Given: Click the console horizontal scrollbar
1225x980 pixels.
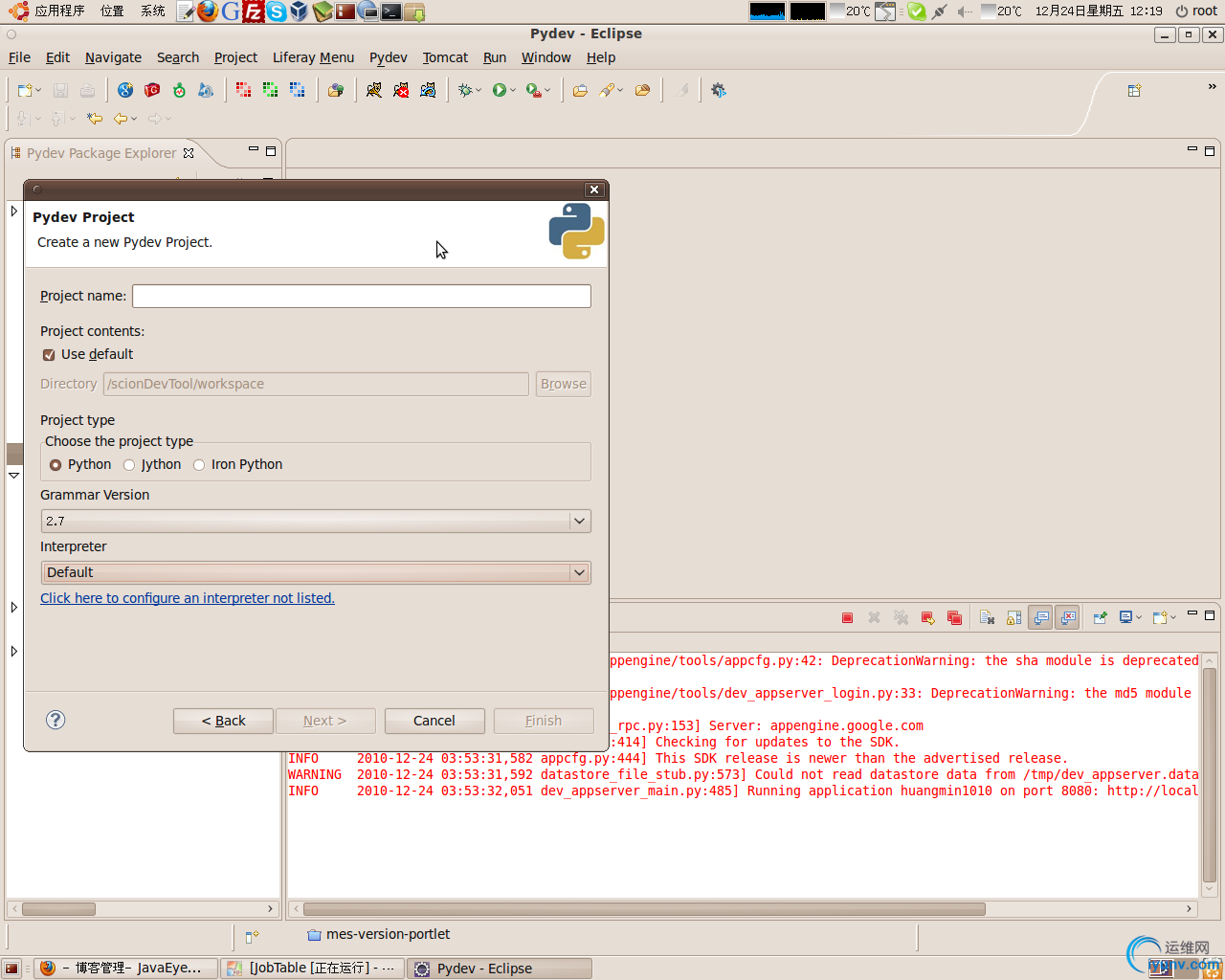Looking at the screenshot, I should pyautogui.click(x=644, y=909).
